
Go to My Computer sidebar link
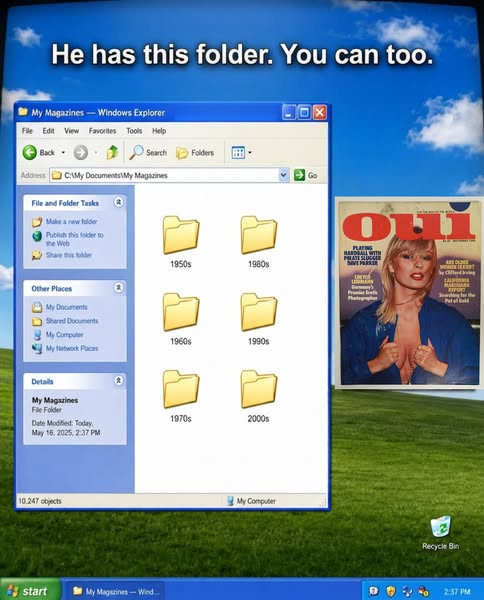click(64, 334)
